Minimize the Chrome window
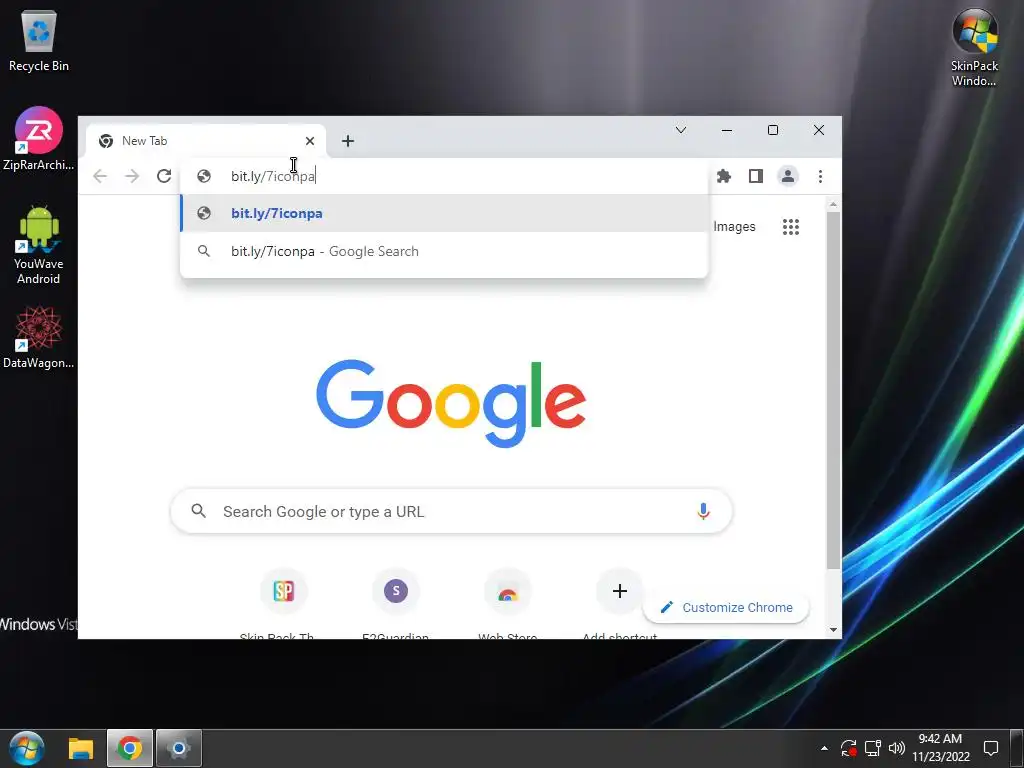This screenshot has height=768, width=1024. pyautogui.click(x=727, y=130)
